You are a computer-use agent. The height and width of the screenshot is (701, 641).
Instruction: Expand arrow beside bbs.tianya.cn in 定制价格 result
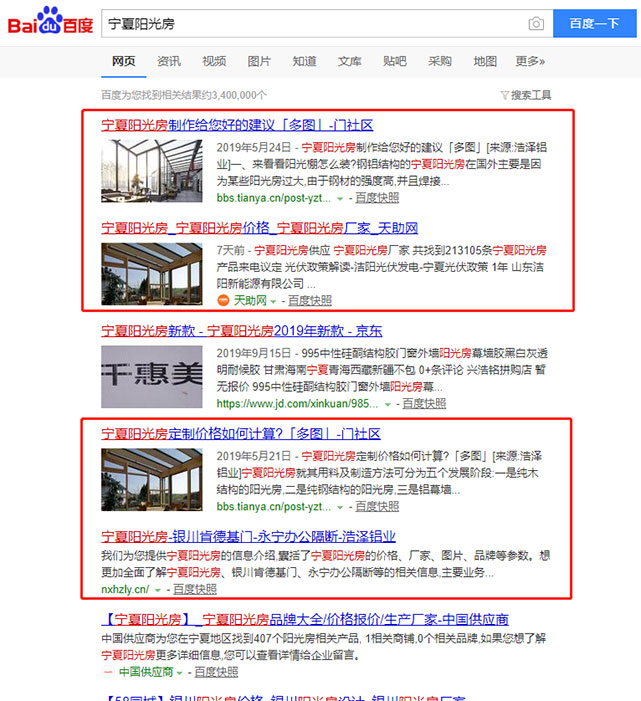(x=340, y=507)
